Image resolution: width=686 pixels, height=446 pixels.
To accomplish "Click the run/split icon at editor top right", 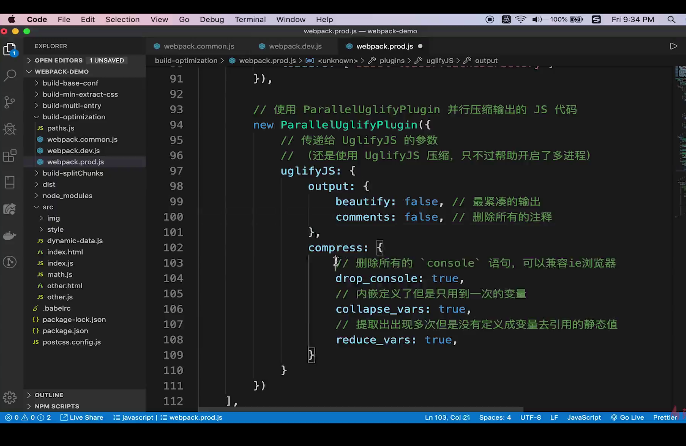I will 673,46.
